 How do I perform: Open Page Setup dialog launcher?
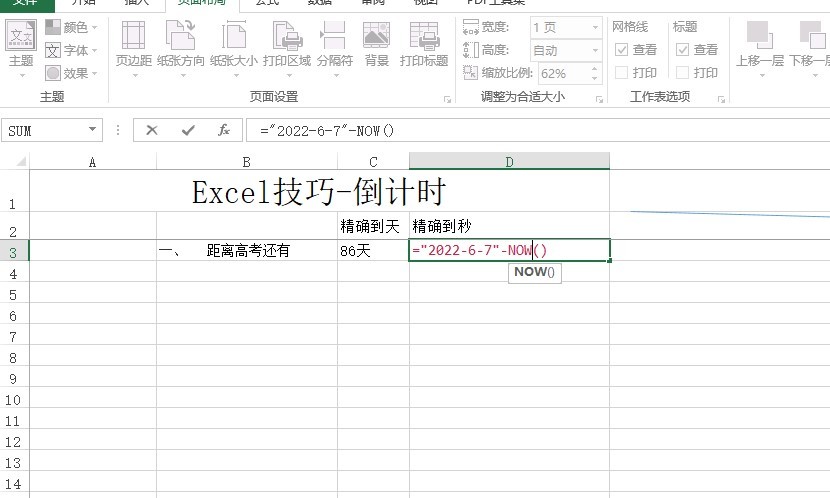click(448, 99)
